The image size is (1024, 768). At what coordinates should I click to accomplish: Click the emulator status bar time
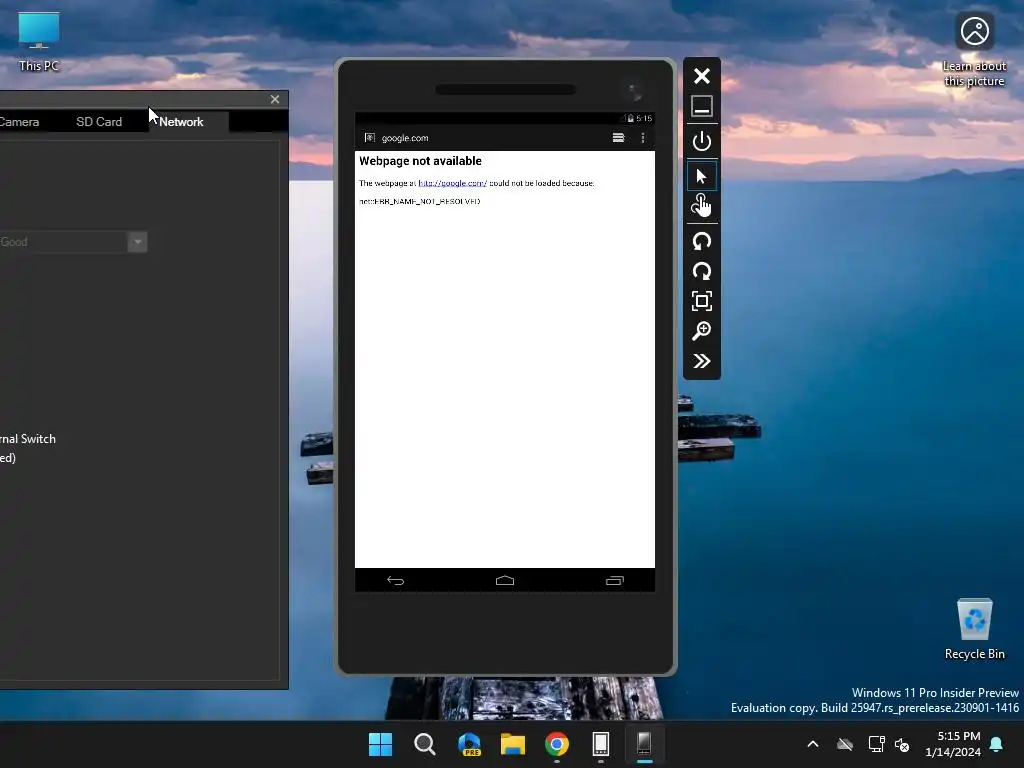coord(644,118)
